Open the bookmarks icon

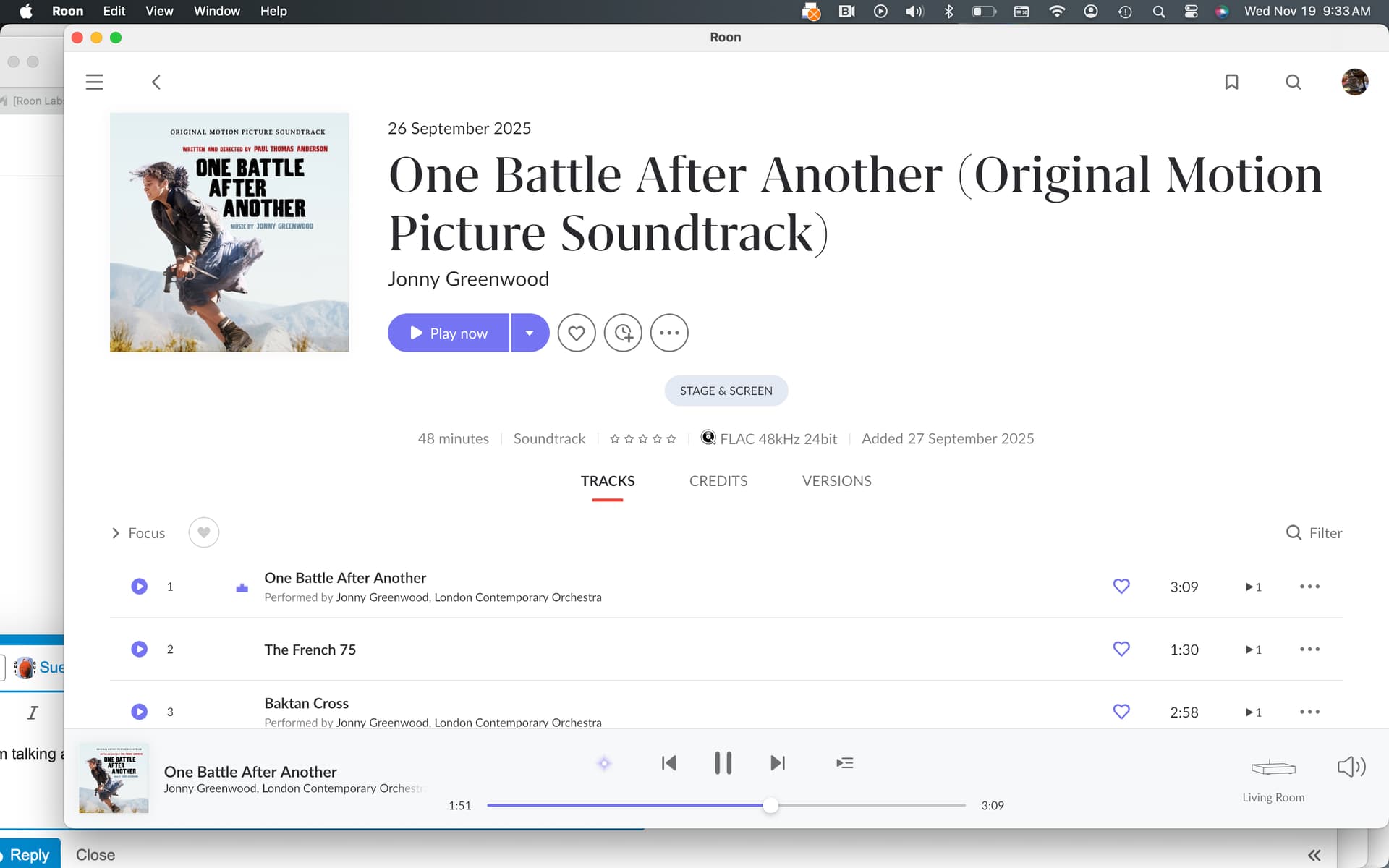[1231, 82]
